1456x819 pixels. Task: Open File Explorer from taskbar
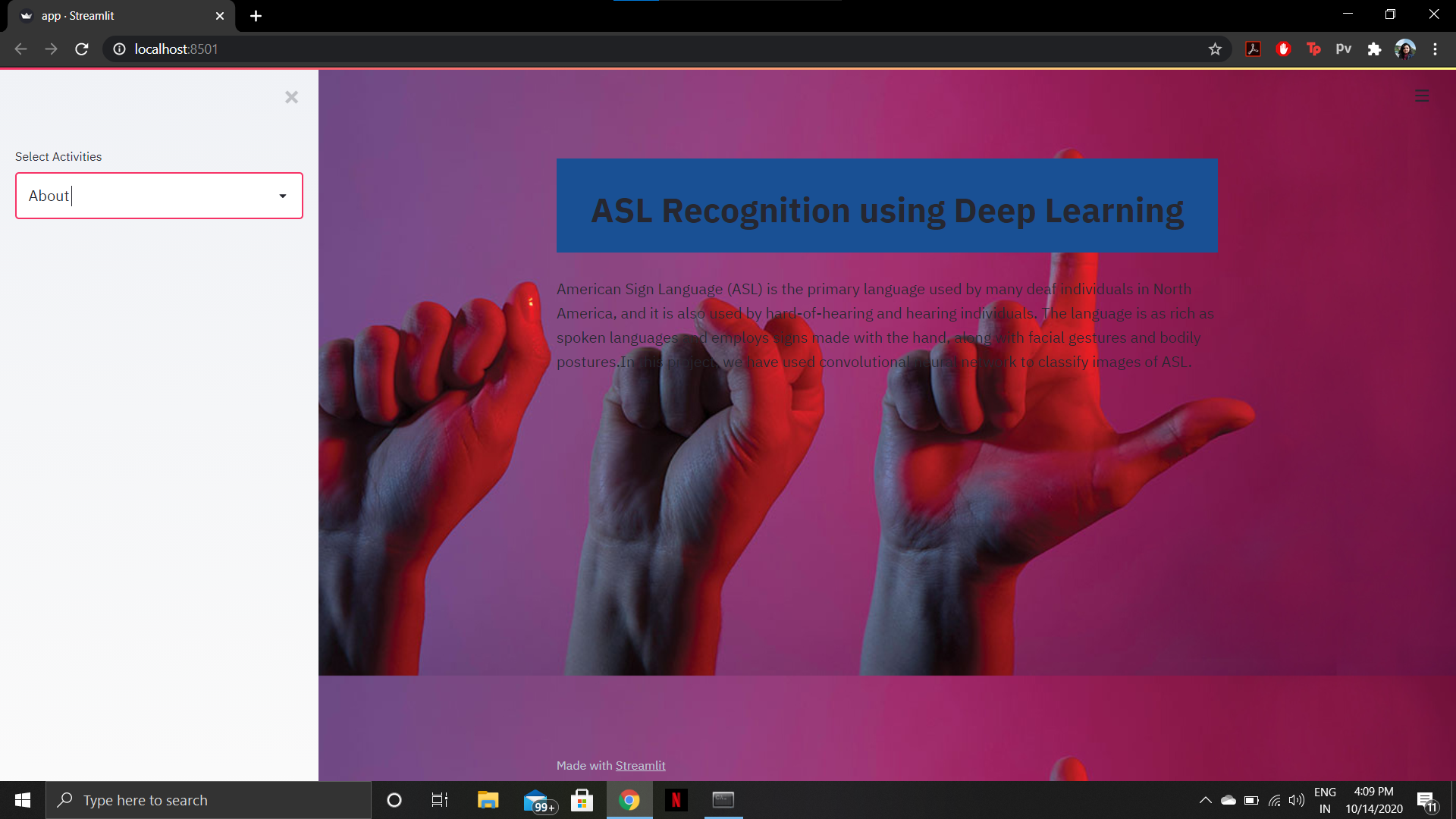click(x=488, y=800)
